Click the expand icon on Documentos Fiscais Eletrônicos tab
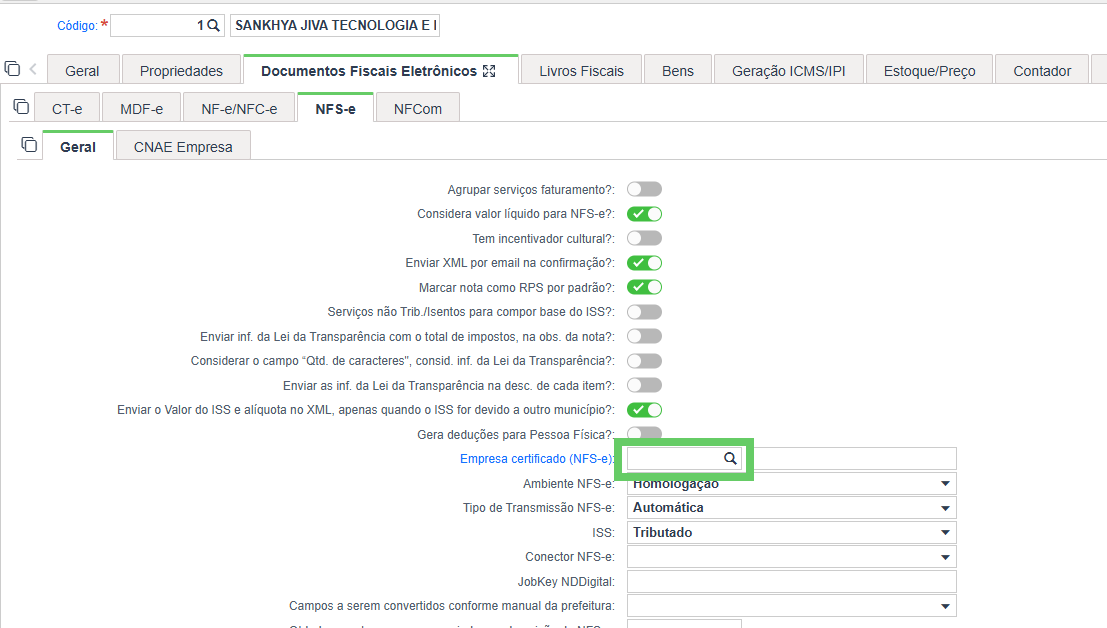This screenshot has height=628, width=1107. click(489, 71)
